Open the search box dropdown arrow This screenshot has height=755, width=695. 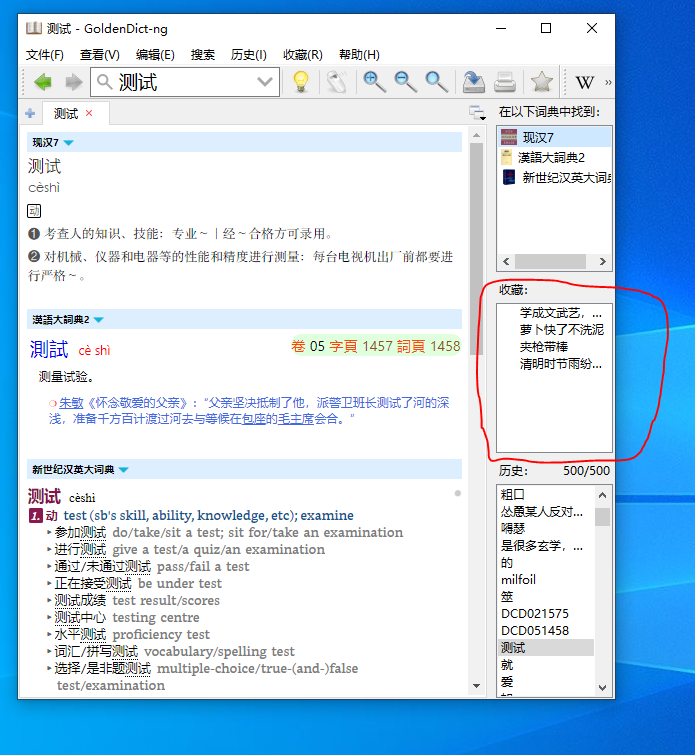[265, 82]
